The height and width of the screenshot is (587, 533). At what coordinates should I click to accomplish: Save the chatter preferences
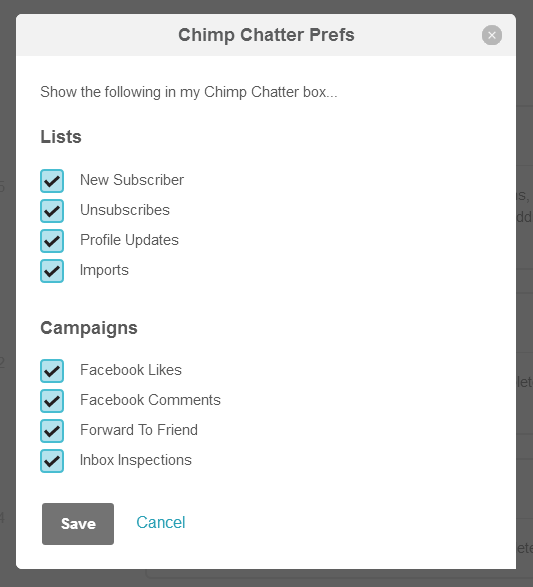(x=78, y=524)
